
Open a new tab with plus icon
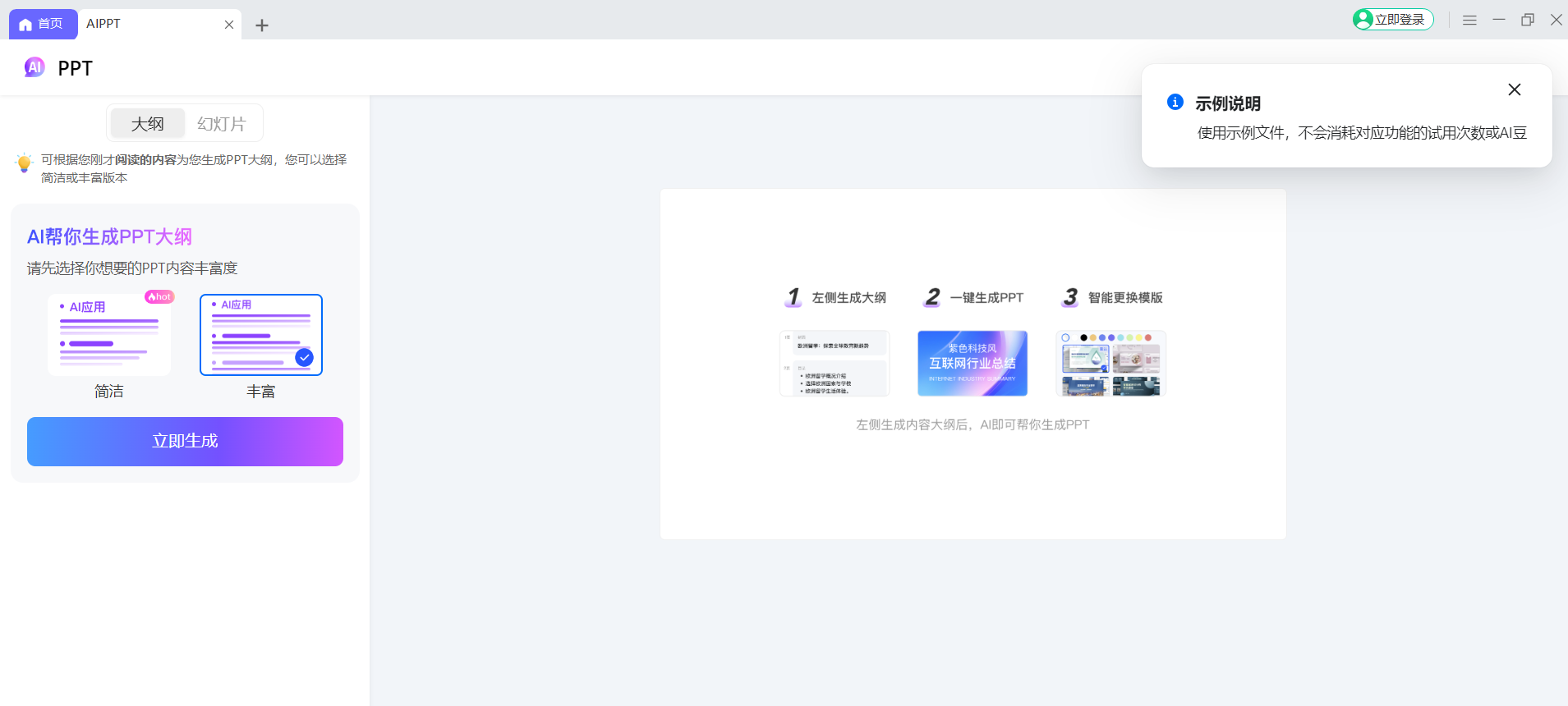262,25
